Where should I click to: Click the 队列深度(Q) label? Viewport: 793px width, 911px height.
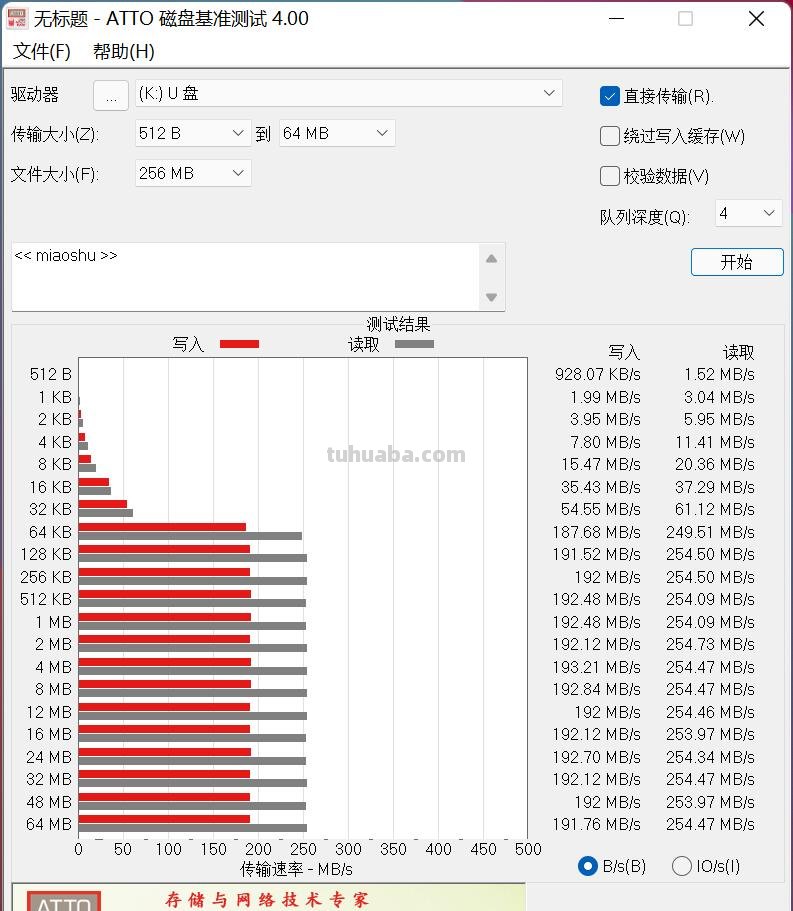click(x=645, y=217)
